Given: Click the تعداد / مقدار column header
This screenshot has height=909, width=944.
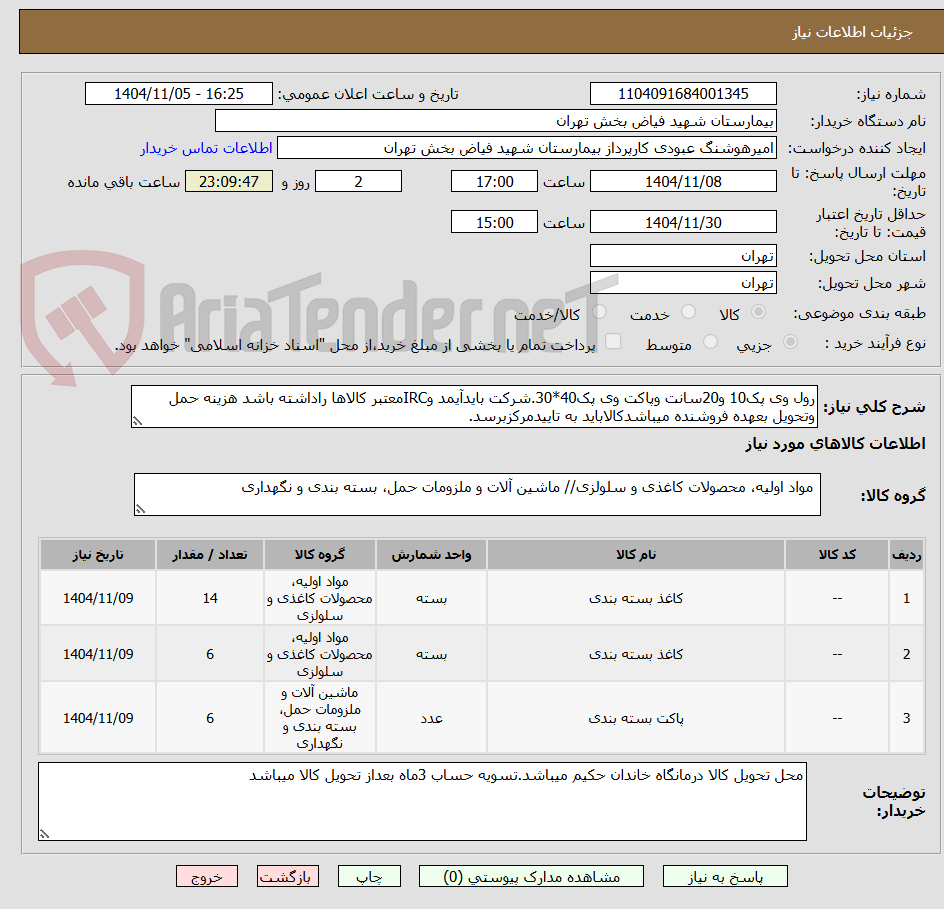Looking at the screenshot, I should [210, 554].
